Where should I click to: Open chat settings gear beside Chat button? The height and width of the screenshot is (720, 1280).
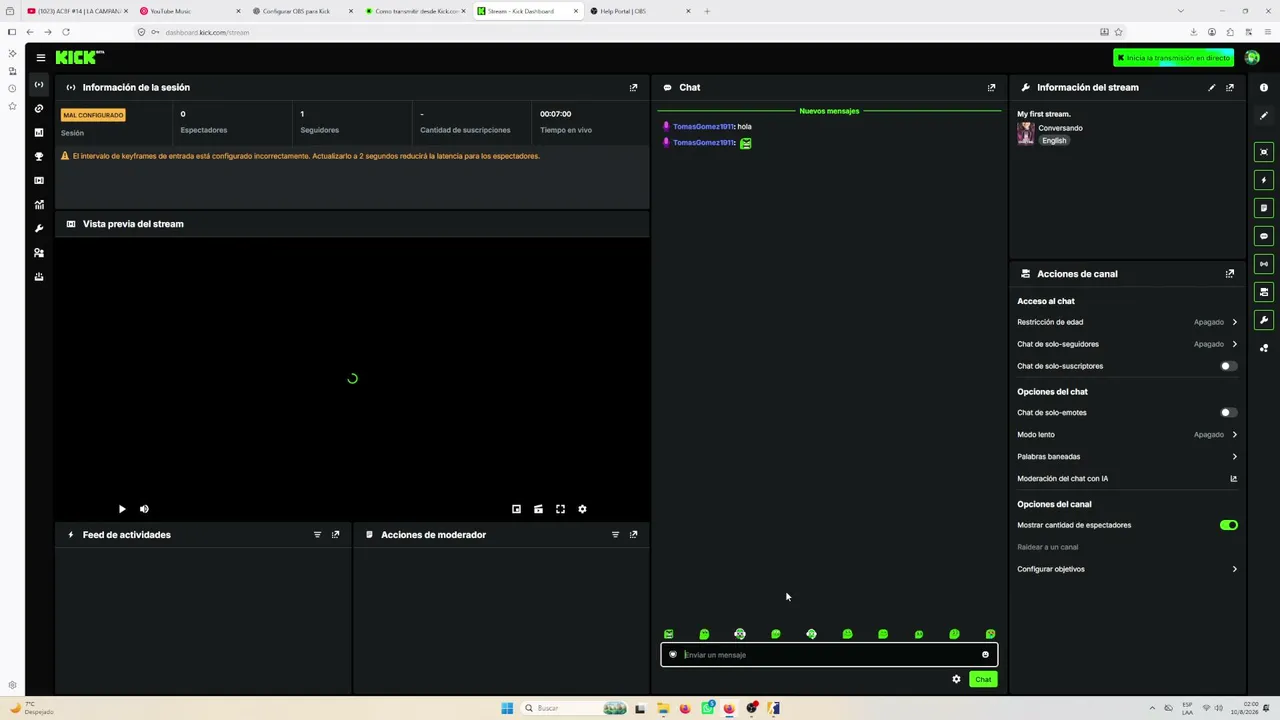point(956,679)
